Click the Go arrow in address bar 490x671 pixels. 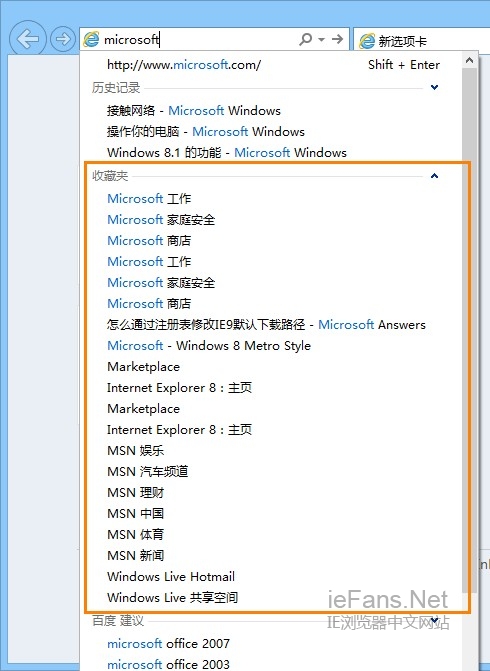coord(338,39)
